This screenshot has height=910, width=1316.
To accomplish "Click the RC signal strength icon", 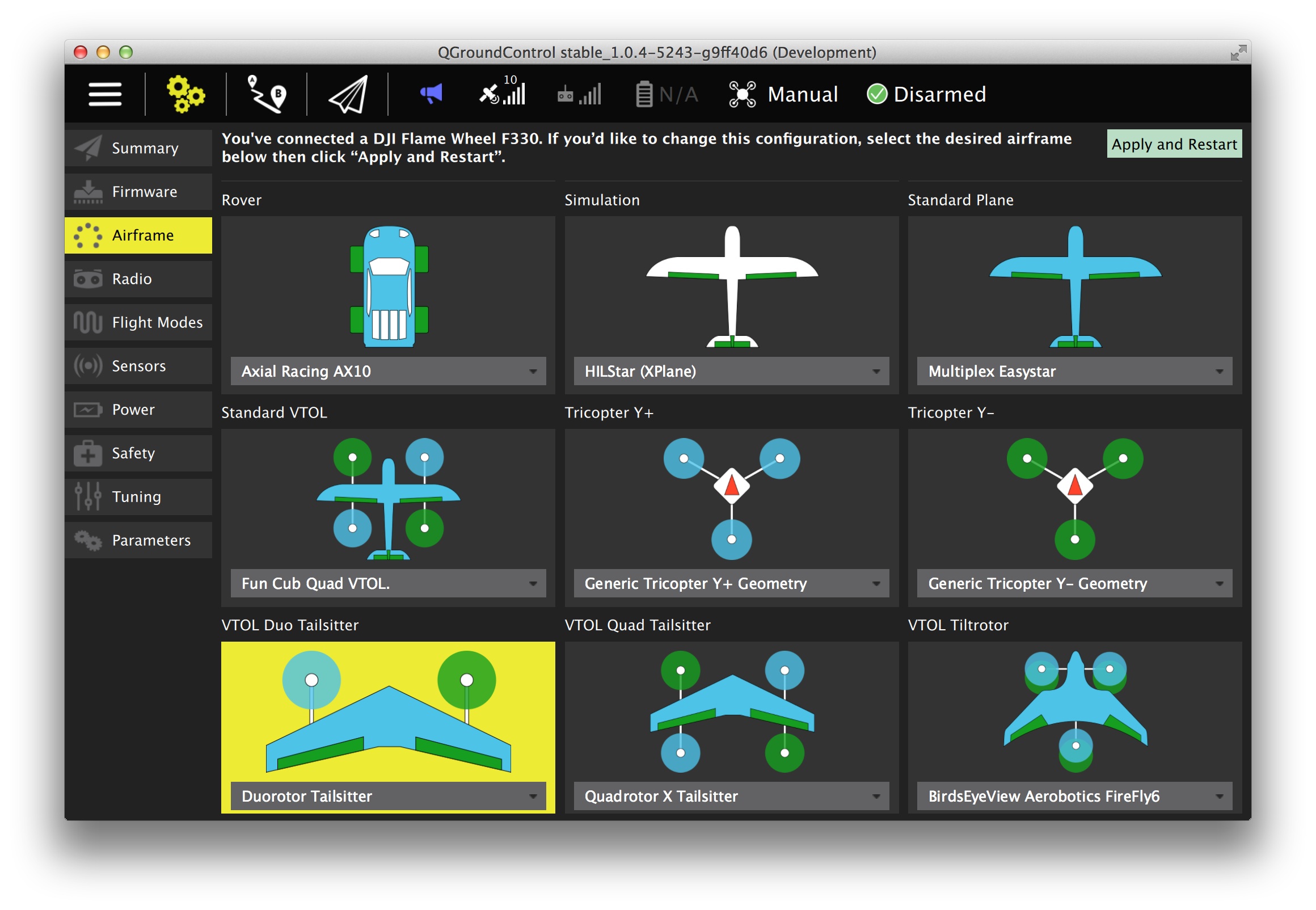I will (579, 94).
